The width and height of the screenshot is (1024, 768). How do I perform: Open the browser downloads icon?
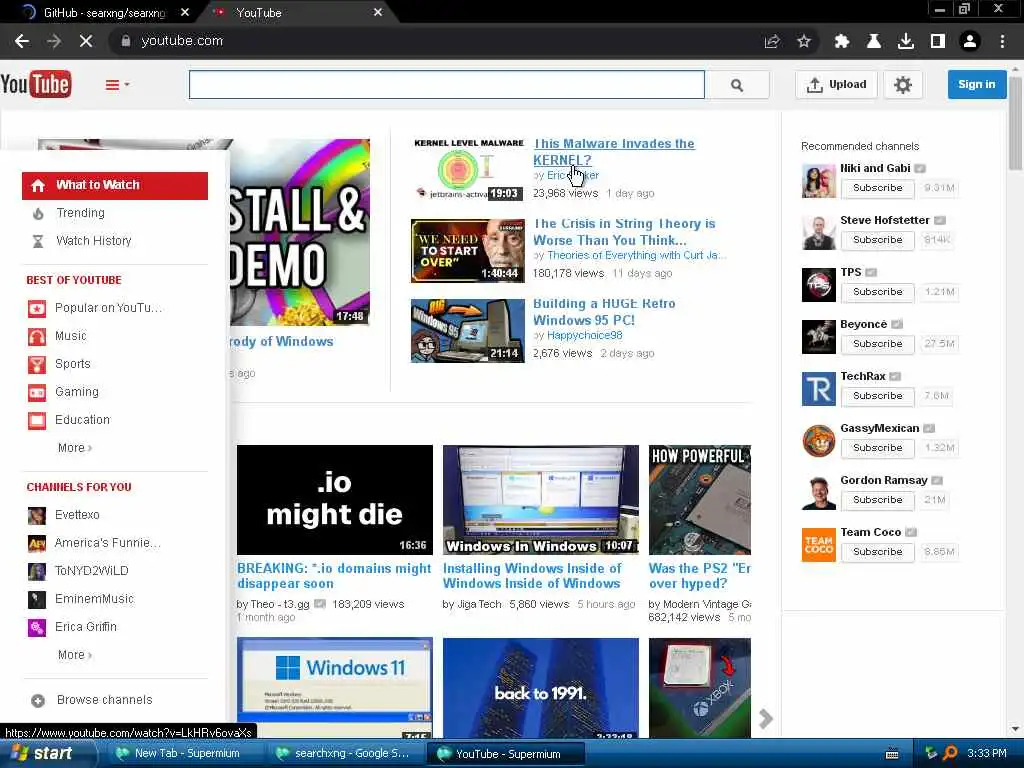(x=906, y=41)
